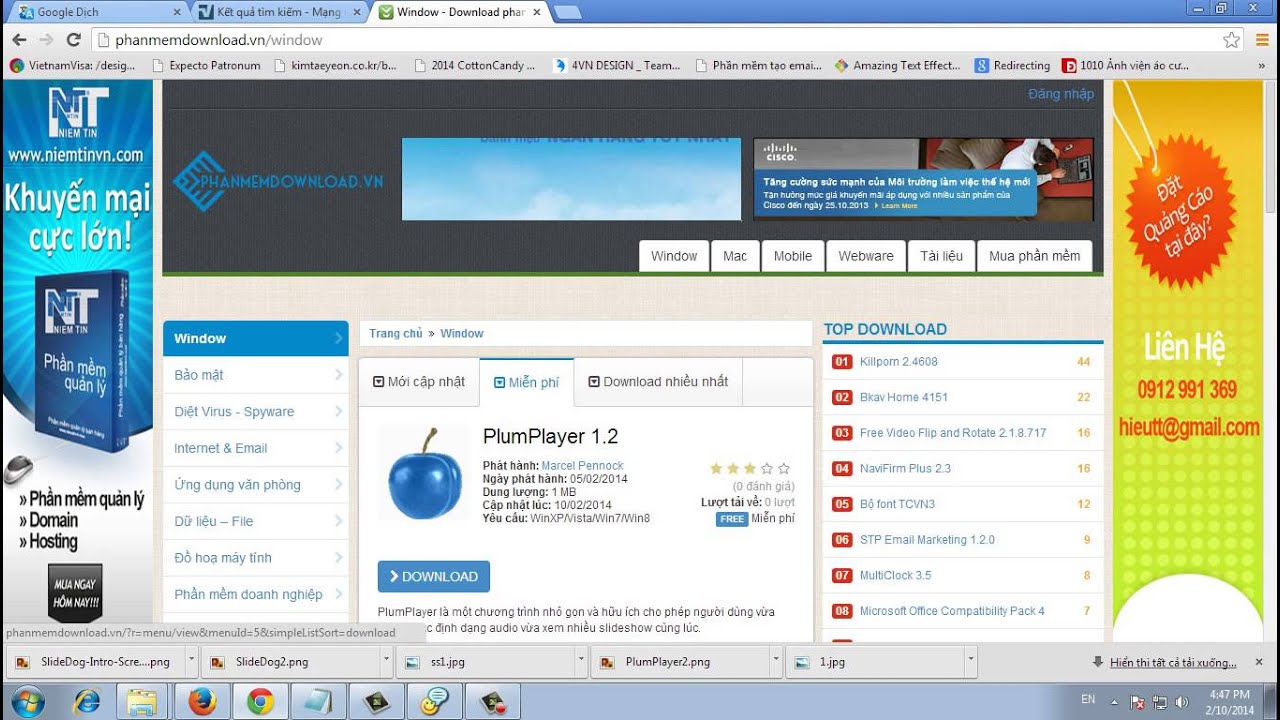
Task: Close the Google Dich tab
Action: click(x=177, y=12)
